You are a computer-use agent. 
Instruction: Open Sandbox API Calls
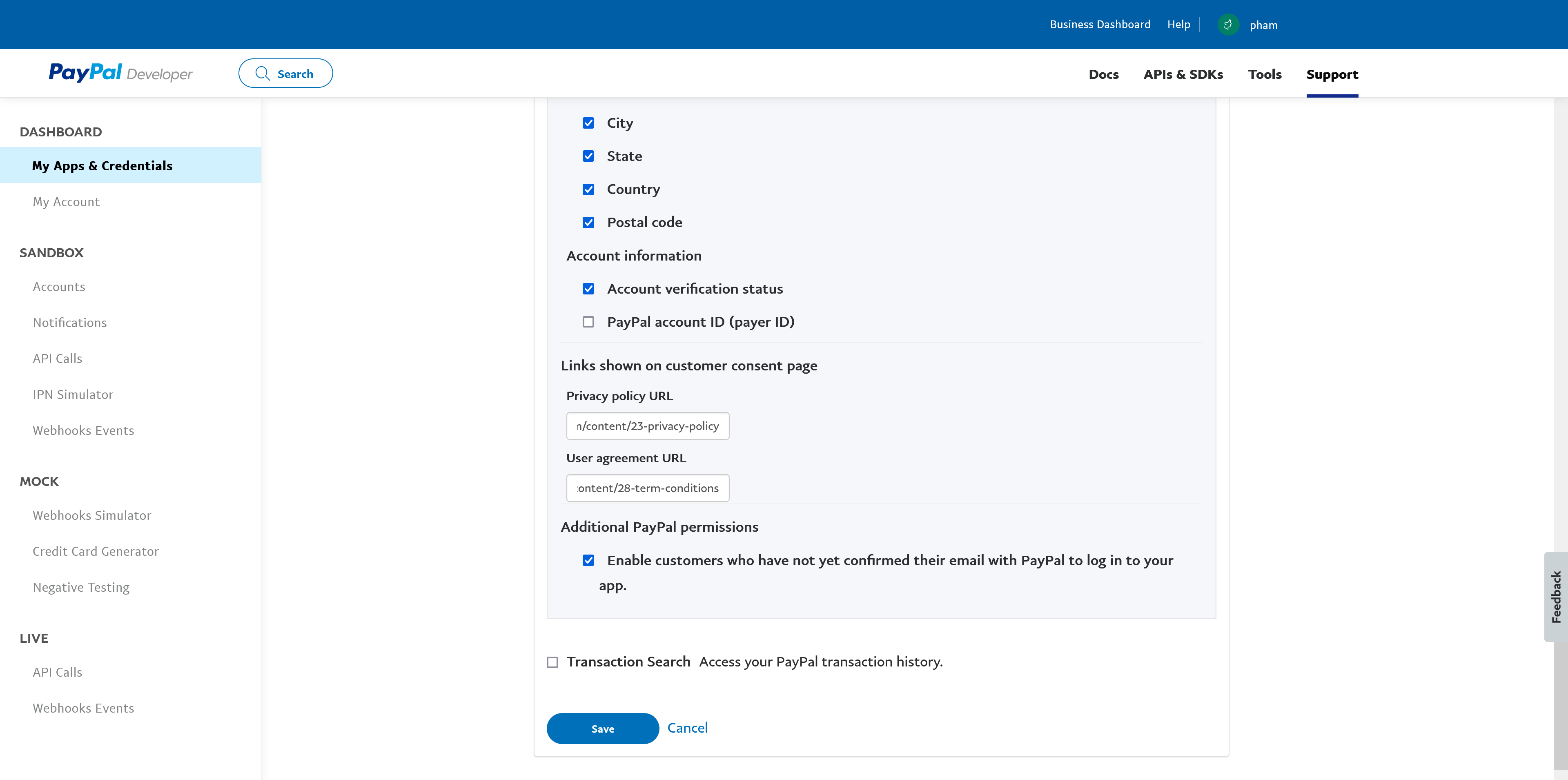[x=57, y=359]
